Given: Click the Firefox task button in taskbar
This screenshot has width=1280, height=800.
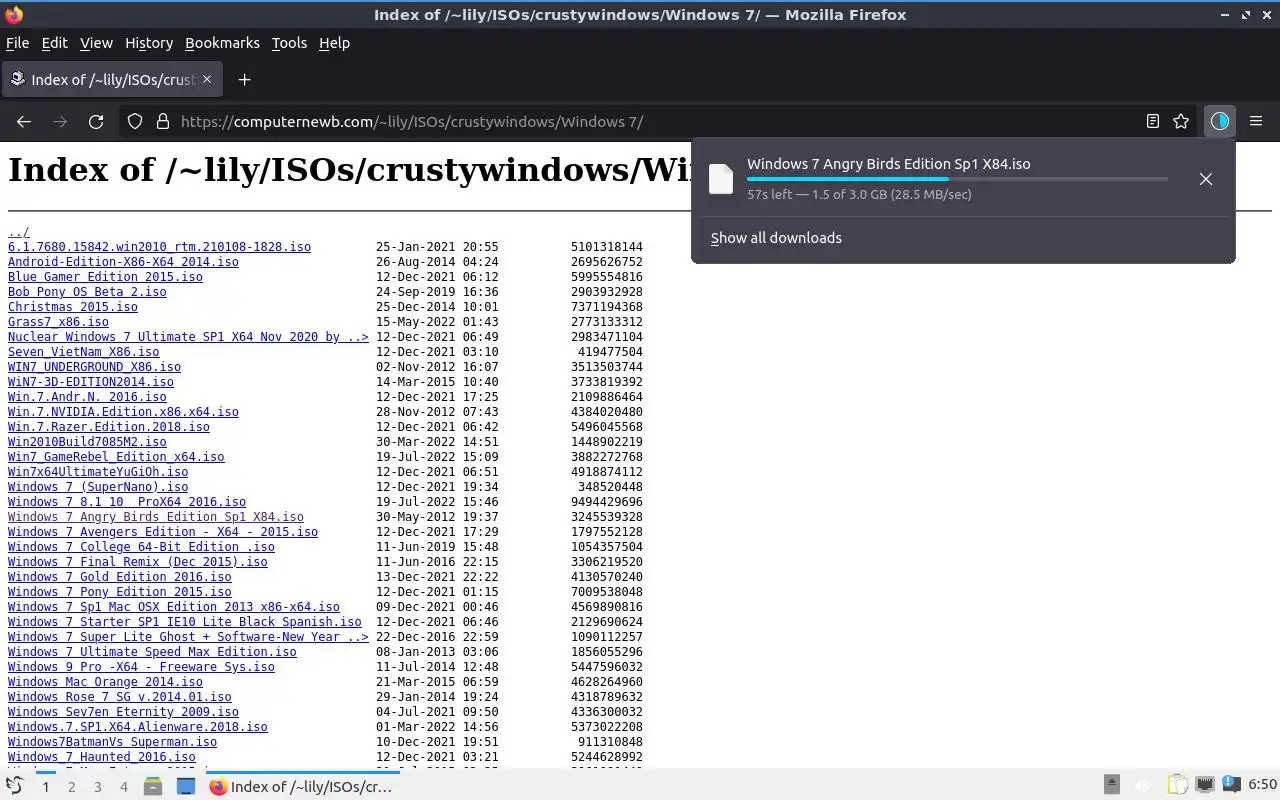Looking at the screenshot, I should point(303,786).
